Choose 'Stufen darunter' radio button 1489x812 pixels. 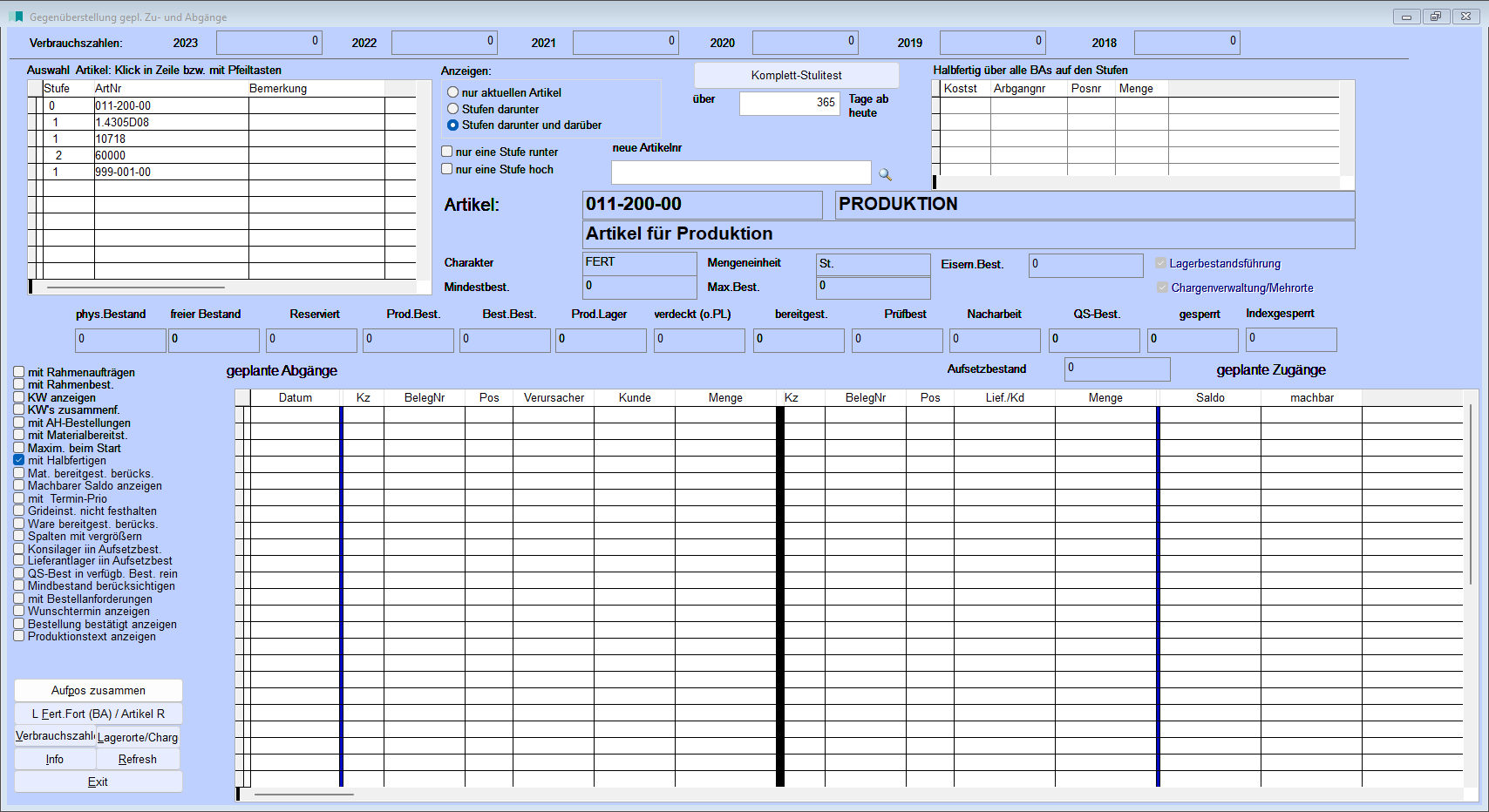coord(453,109)
